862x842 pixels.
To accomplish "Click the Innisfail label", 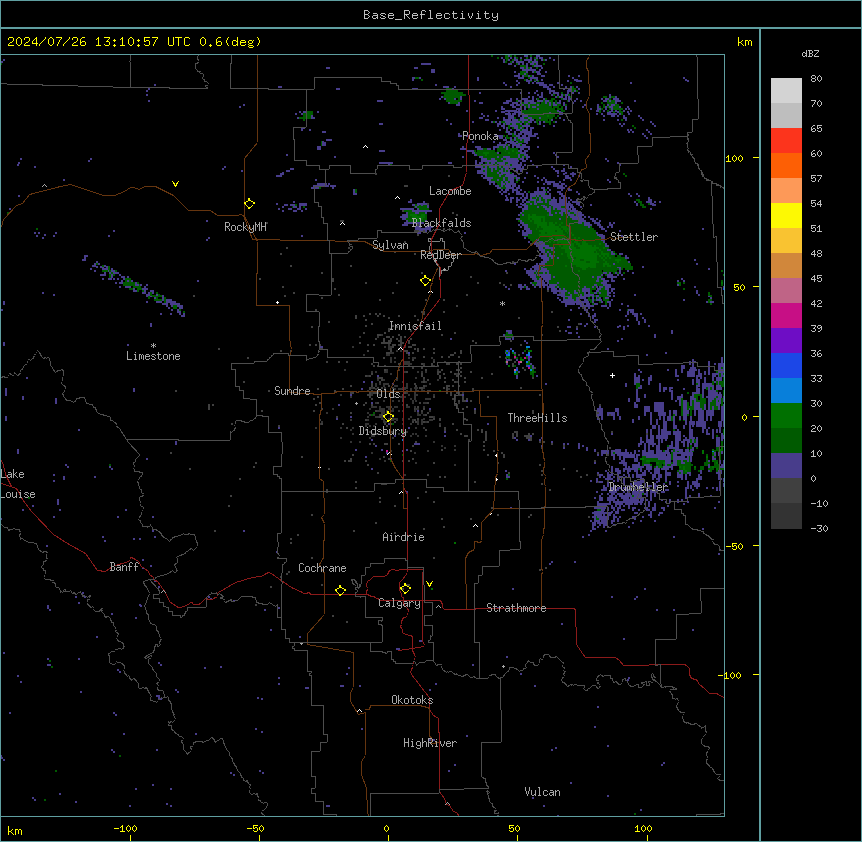I will [415, 326].
